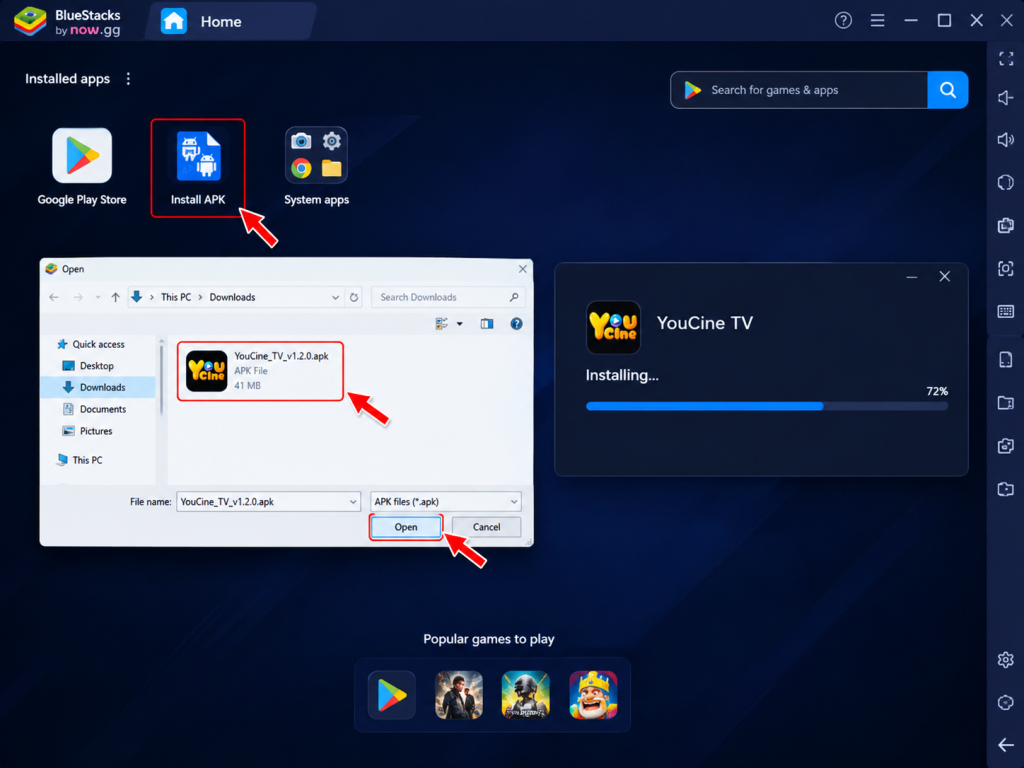
Task: Raise volume using the sidebar icon
Action: [1006, 140]
